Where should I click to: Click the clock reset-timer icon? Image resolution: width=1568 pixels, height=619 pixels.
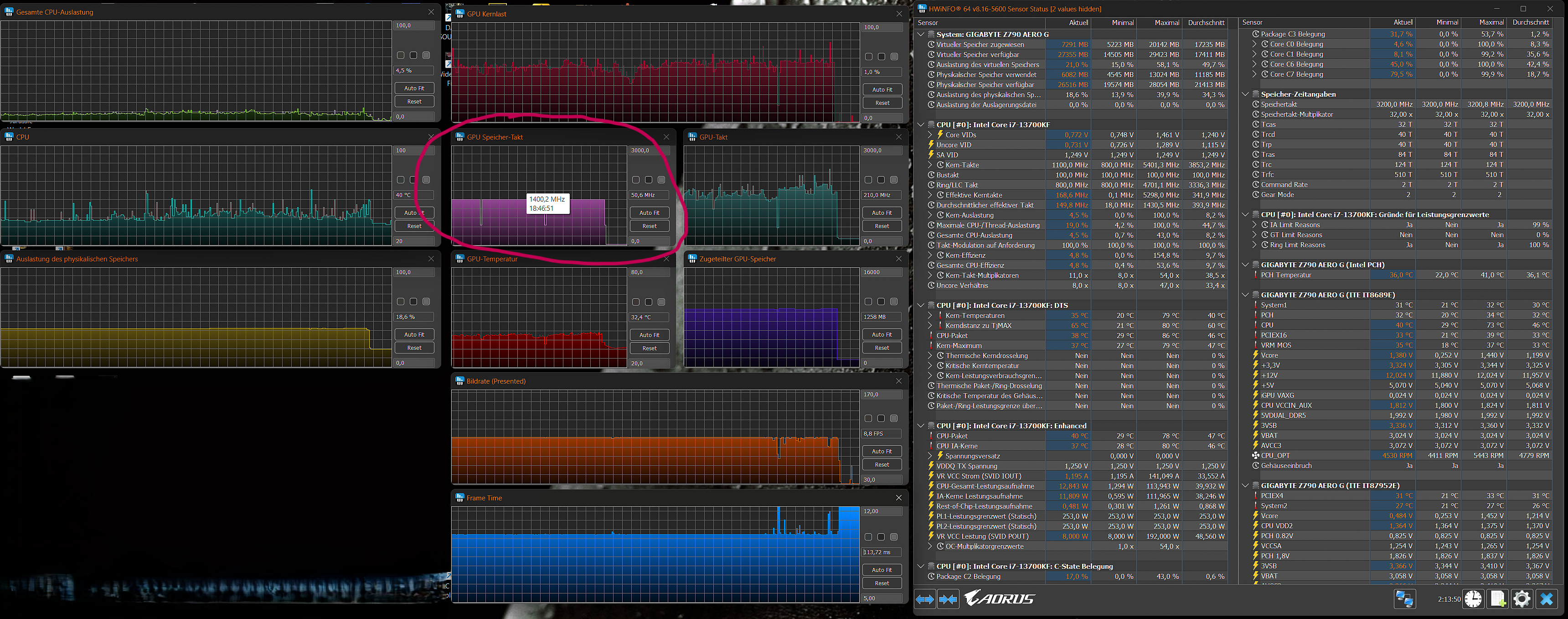pos(1473,599)
